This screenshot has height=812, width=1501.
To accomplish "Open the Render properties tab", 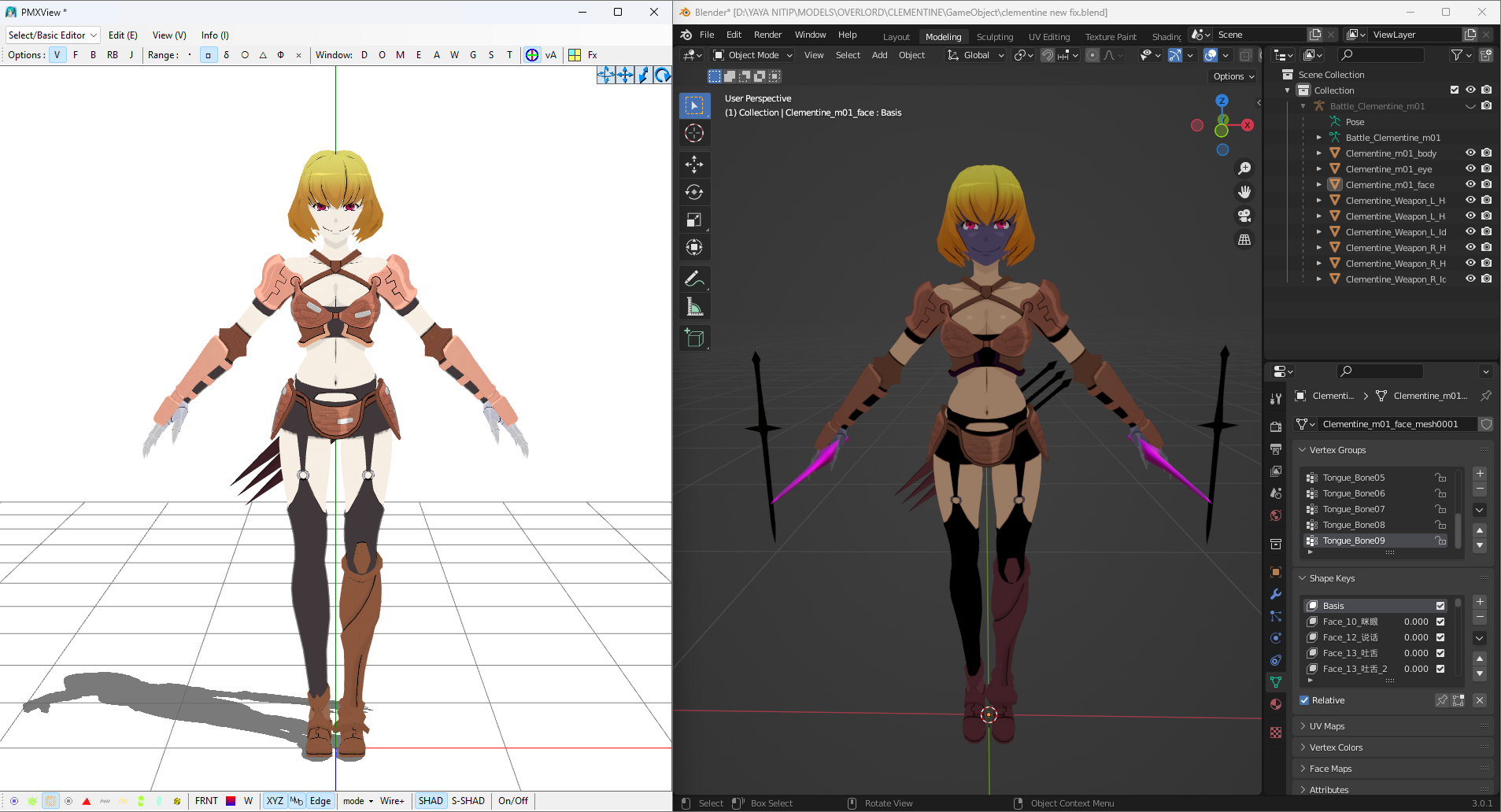I will [x=1276, y=426].
